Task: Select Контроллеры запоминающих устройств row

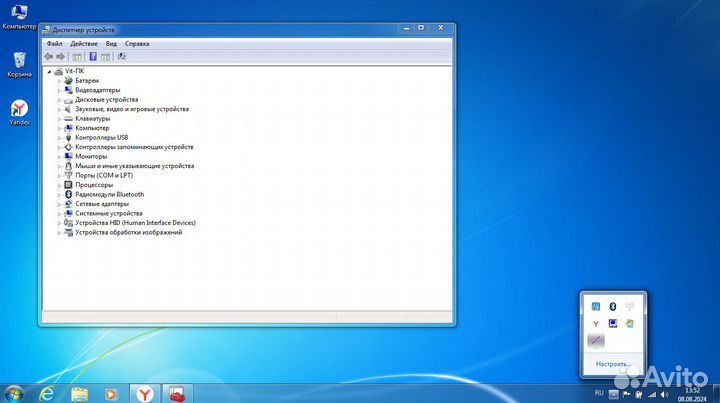Action: tap(134, 147)
